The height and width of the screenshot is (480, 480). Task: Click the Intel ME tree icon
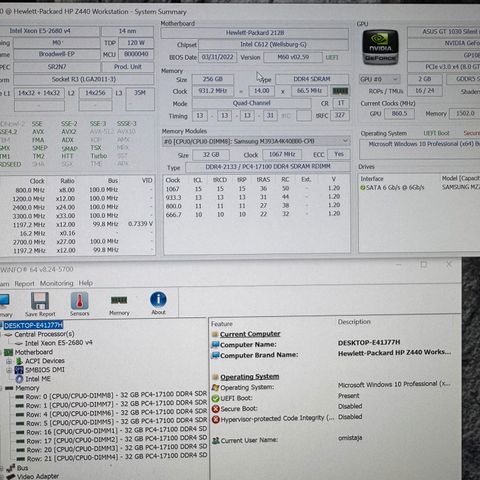click(x=19, y=379)
